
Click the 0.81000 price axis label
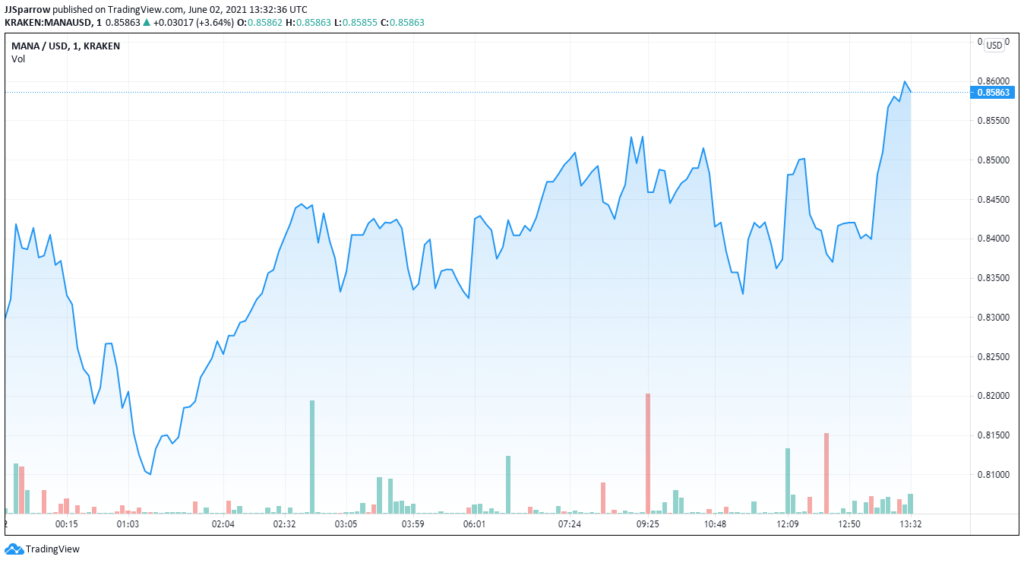click(991, 475)
